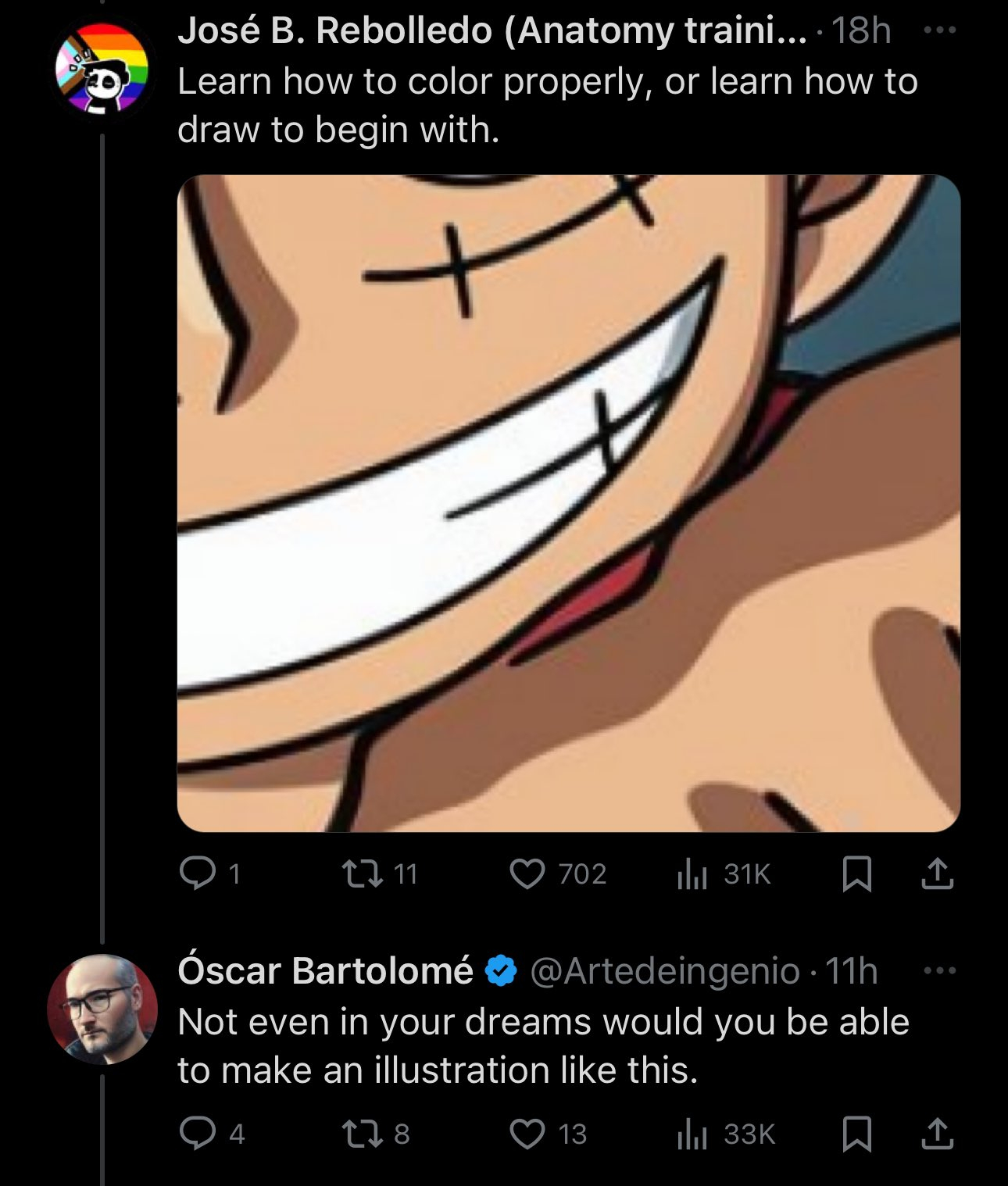1008x1186 pixels.
Task: Open more options on José's tweet
Action: (x=938, y=31)
